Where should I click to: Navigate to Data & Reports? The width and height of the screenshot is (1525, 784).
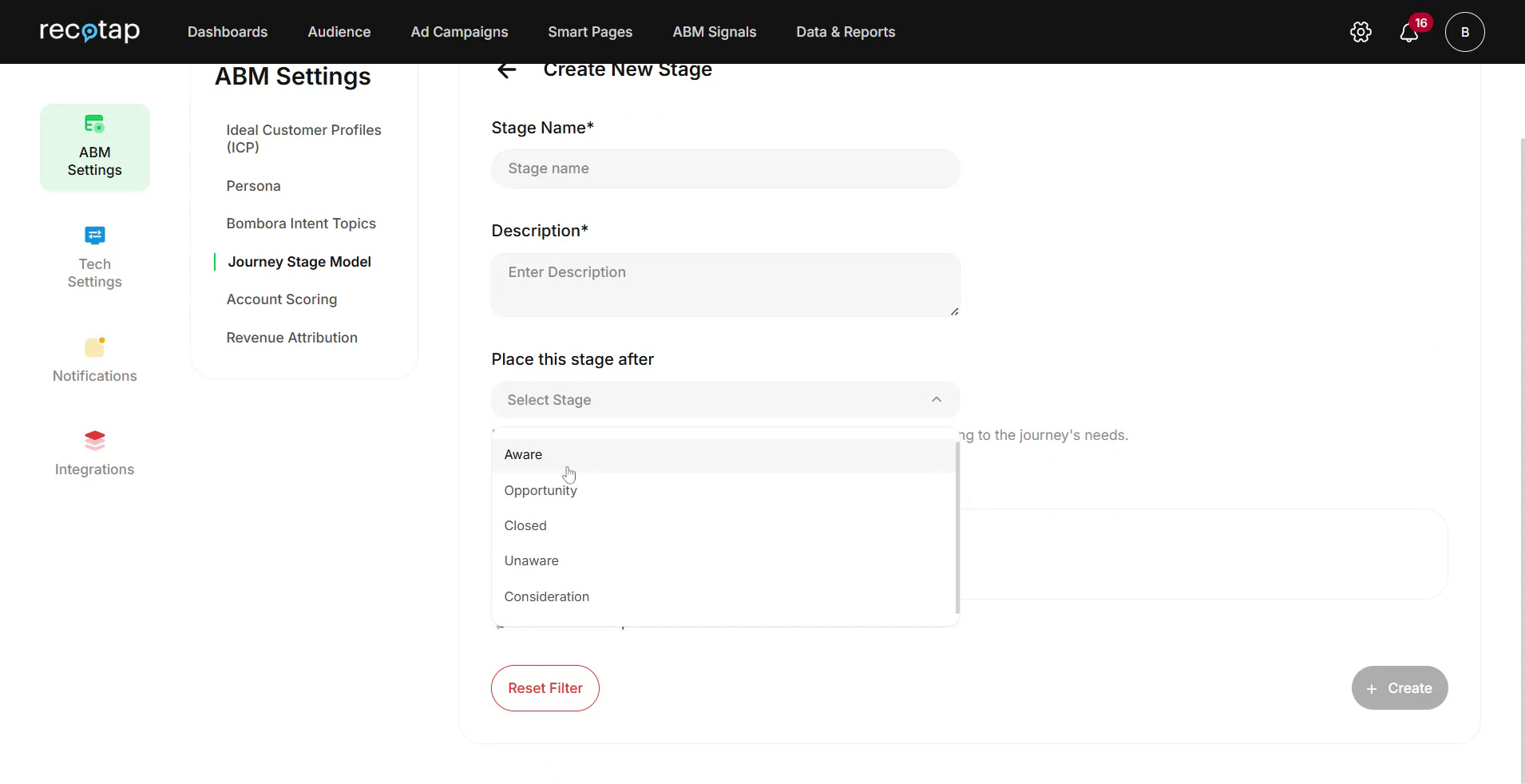(846, 32)
